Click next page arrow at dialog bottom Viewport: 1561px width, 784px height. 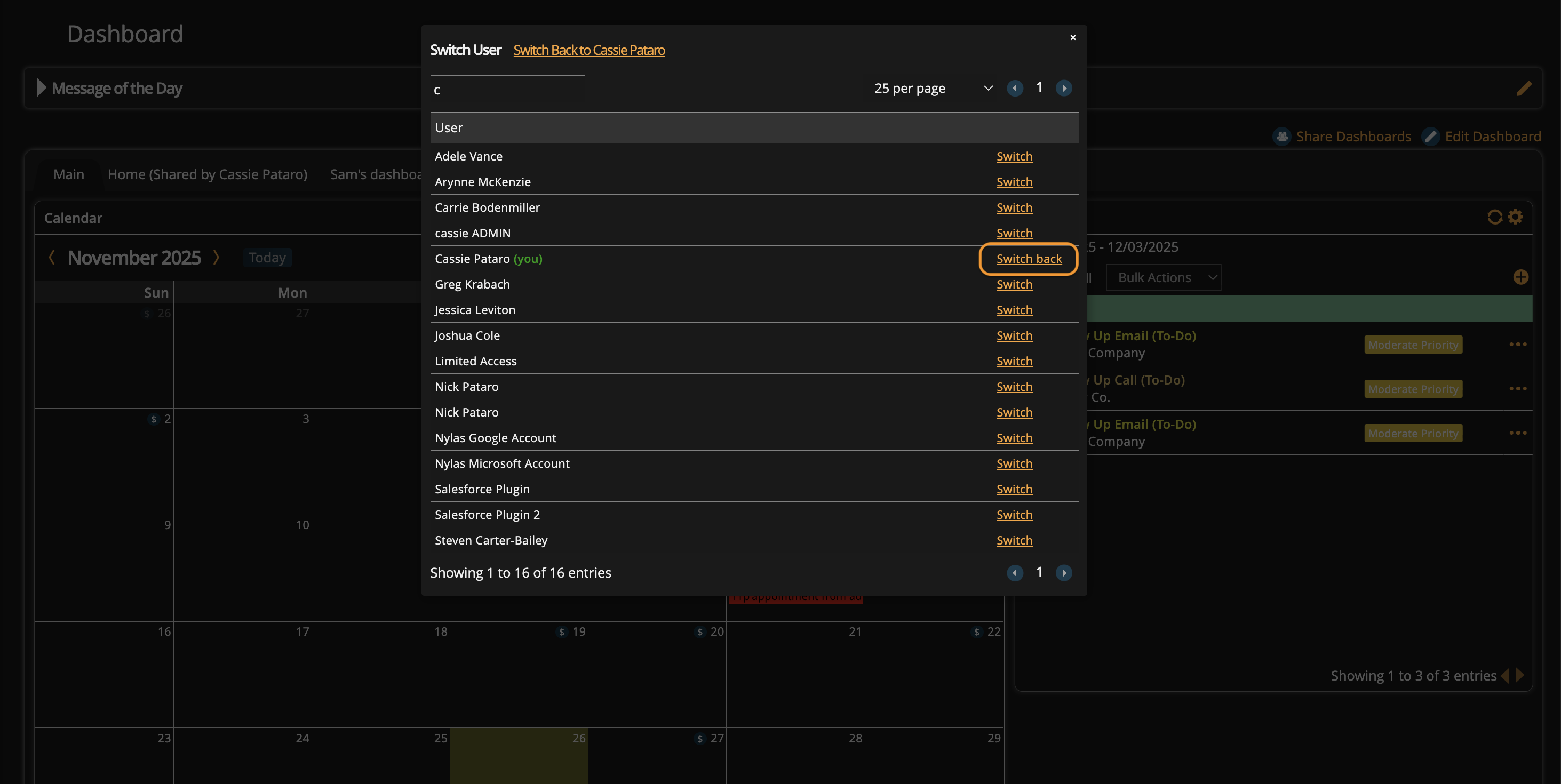[x=1063, y=573]
